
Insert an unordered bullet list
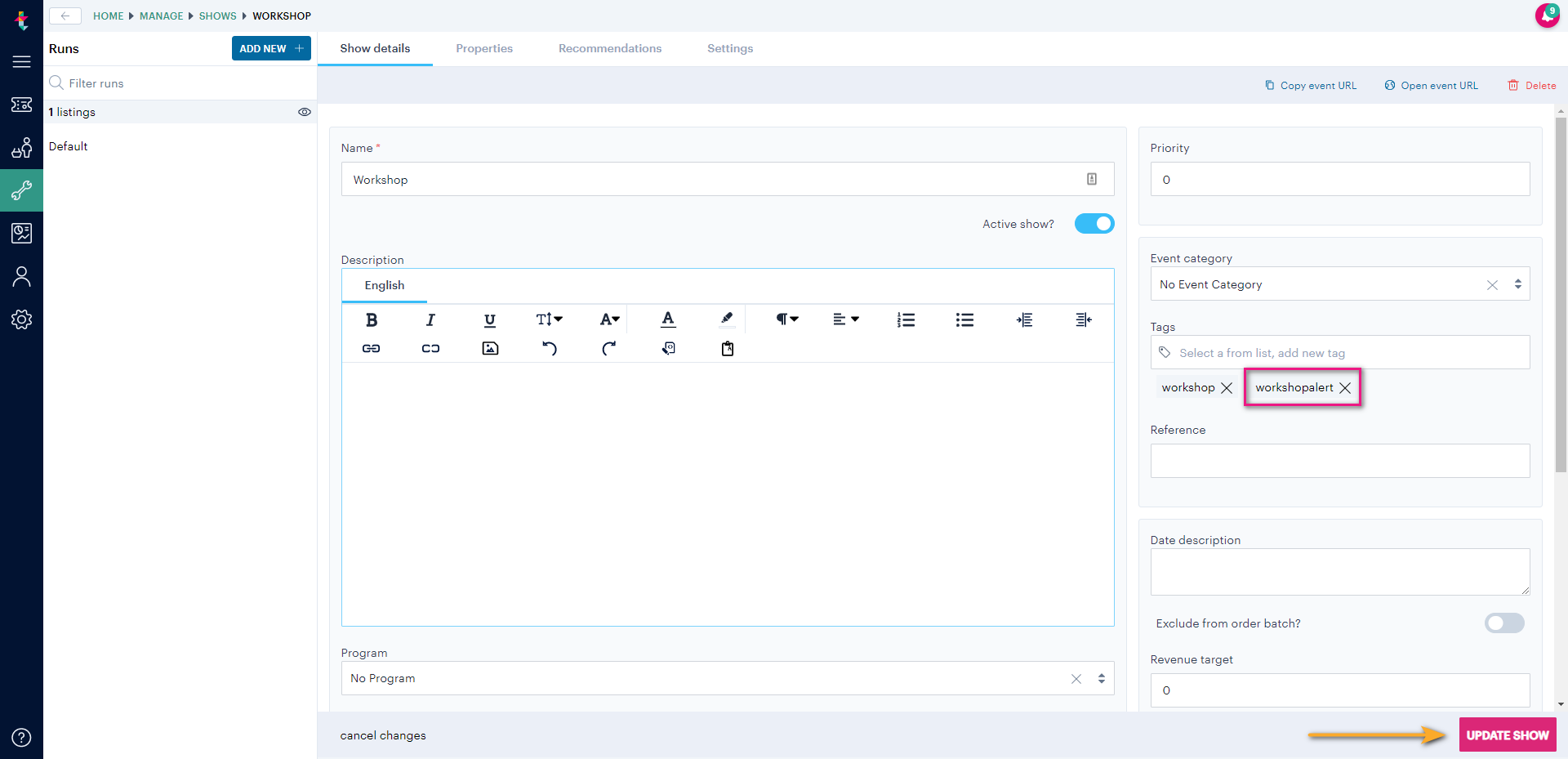[x=964, y=319]
